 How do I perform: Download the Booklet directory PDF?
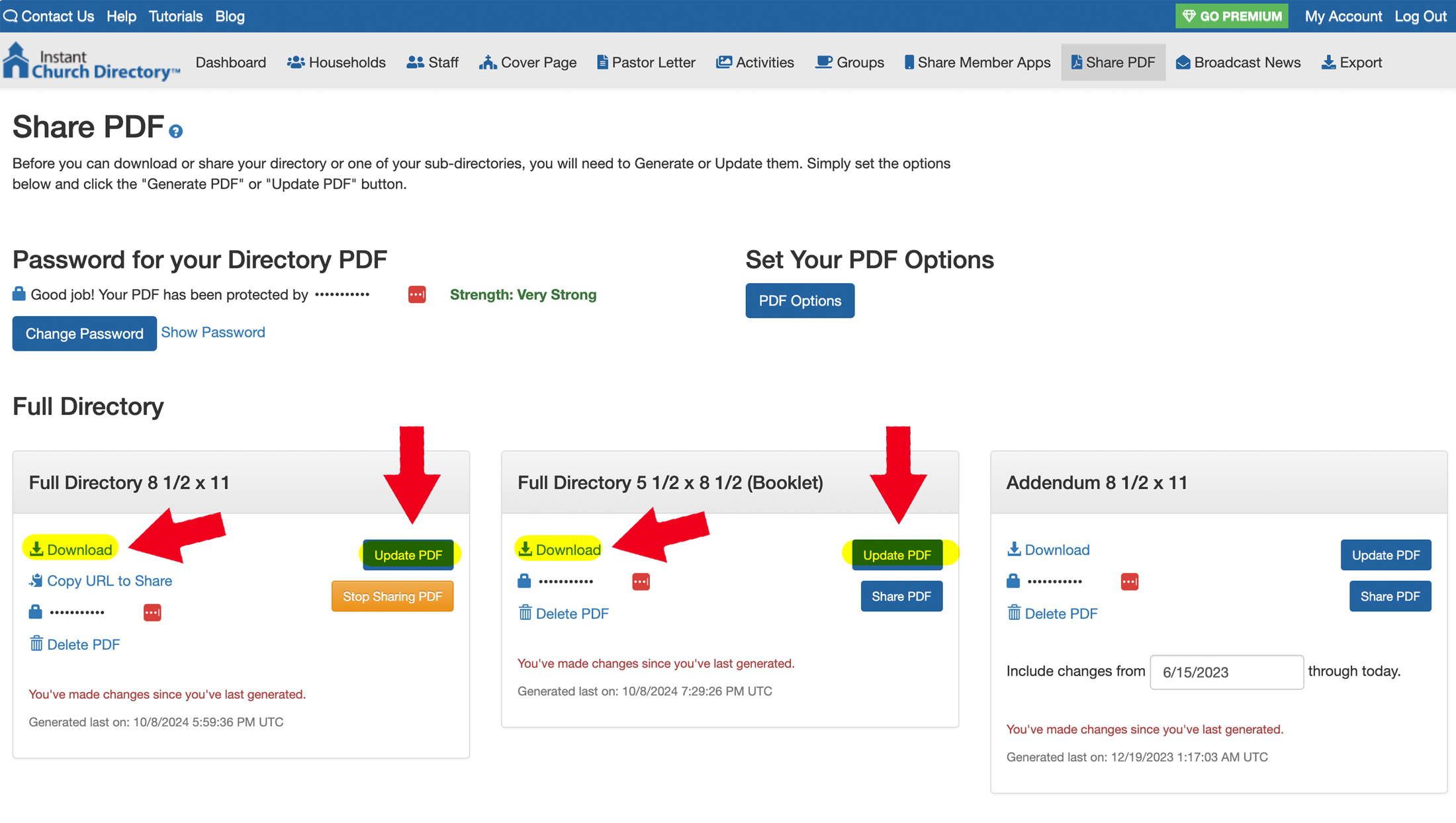click(x=559, y=549)
